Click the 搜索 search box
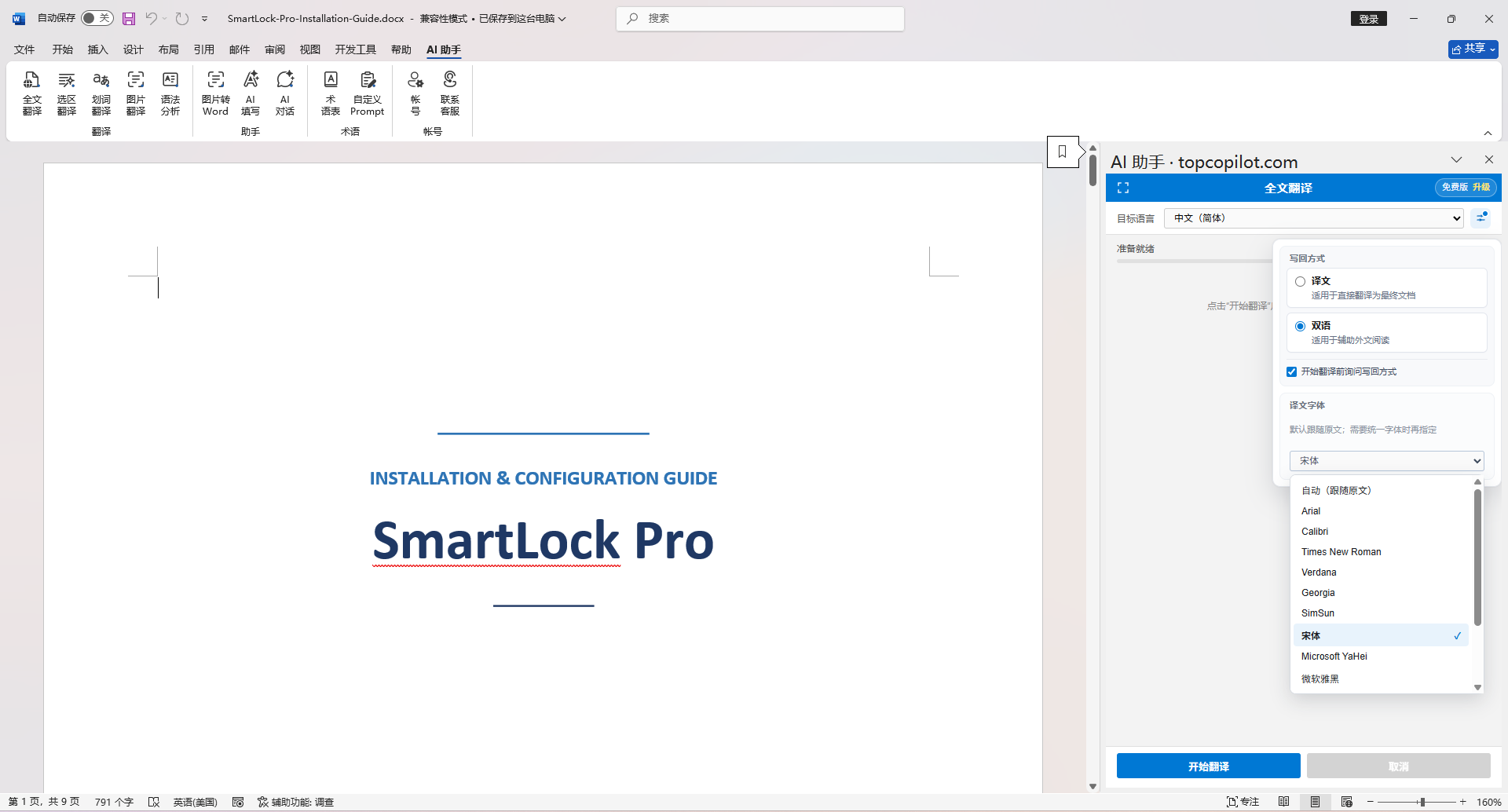This screenshot has width=1508, height=812. 760,19
